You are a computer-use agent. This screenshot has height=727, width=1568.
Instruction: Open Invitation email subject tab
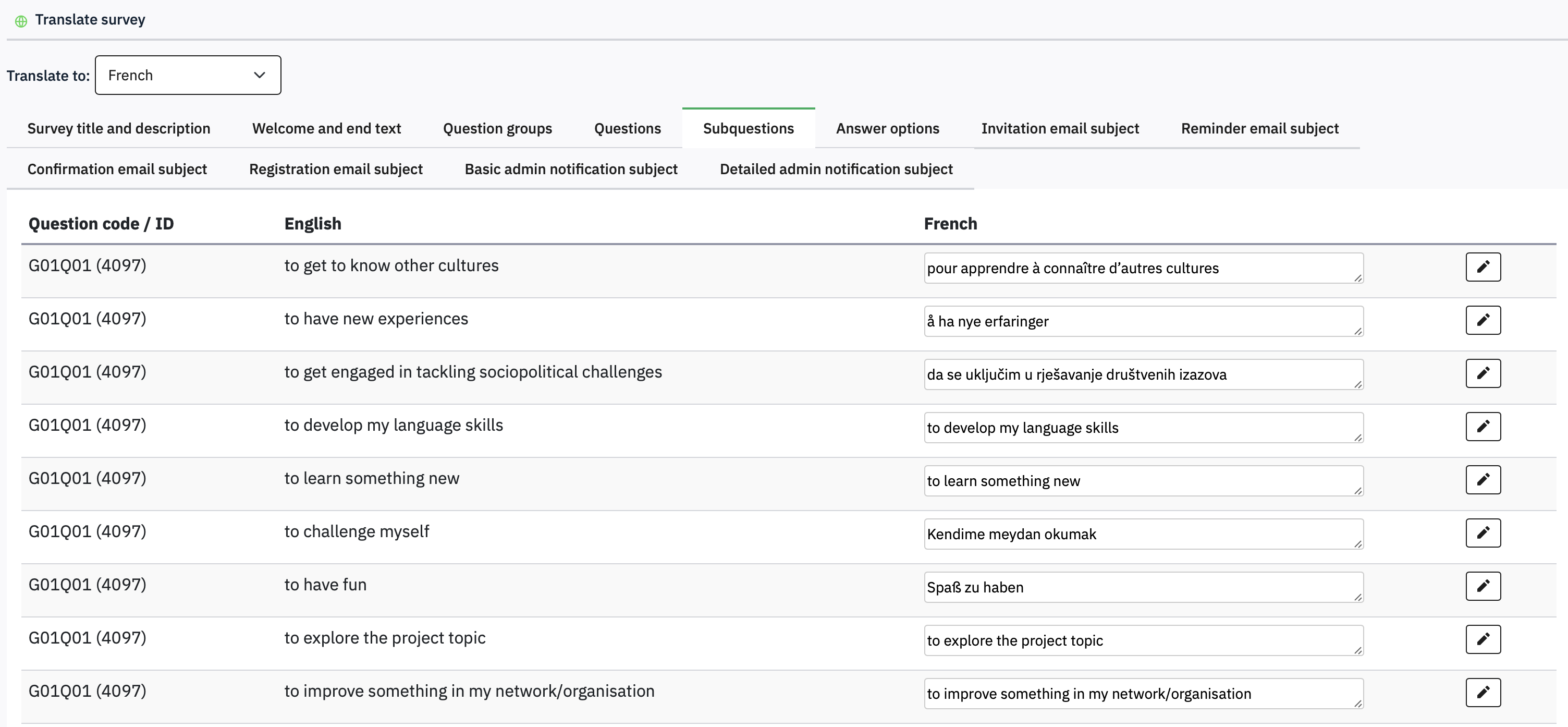pos(1060,128)
